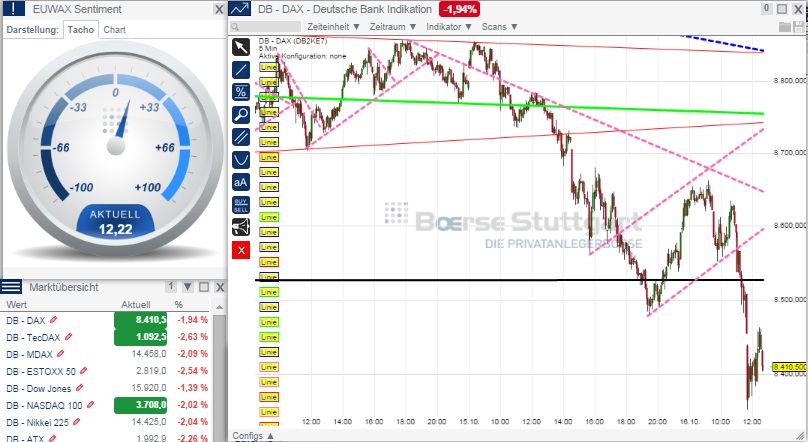This screenshot has width=808, height=442.
Task: Click the 1.092,5 TecDAX price cell
Action: pos(141,337)
